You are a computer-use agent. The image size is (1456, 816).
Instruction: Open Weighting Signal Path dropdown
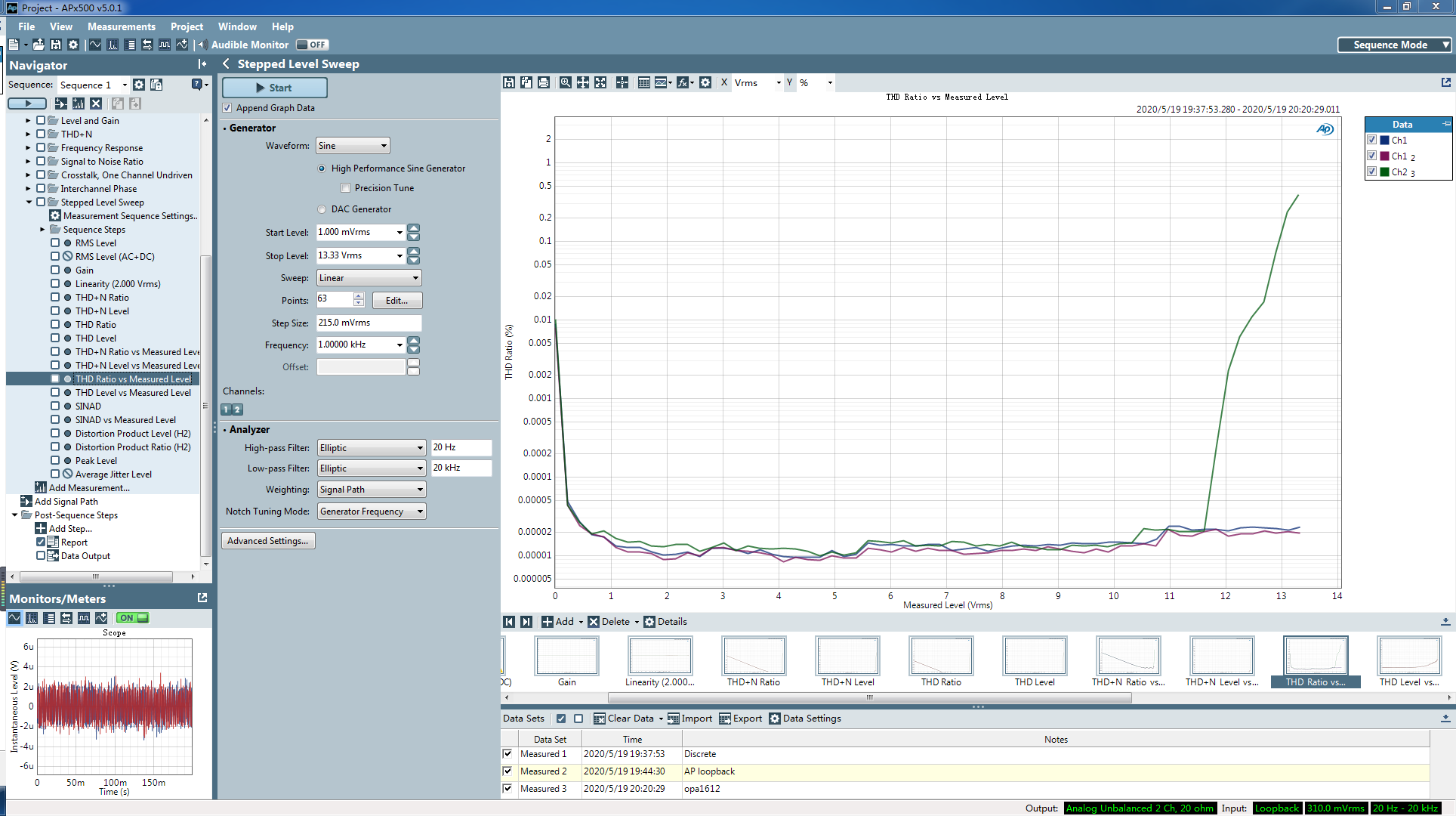point(372,490)
